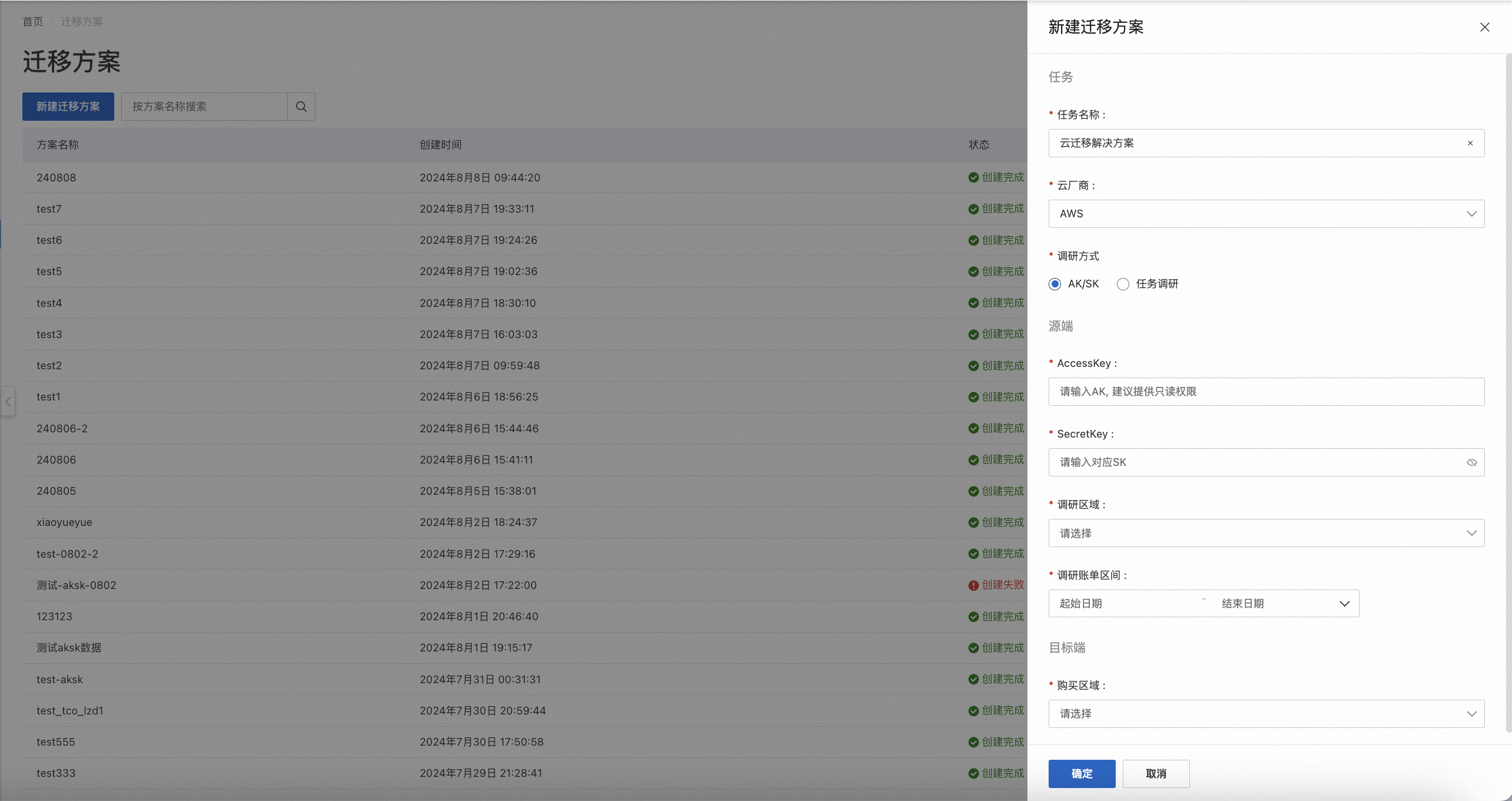Screen dimensions: 1512x801
Task: Click the success status icon for 123123
Action: tap(973, 617)
